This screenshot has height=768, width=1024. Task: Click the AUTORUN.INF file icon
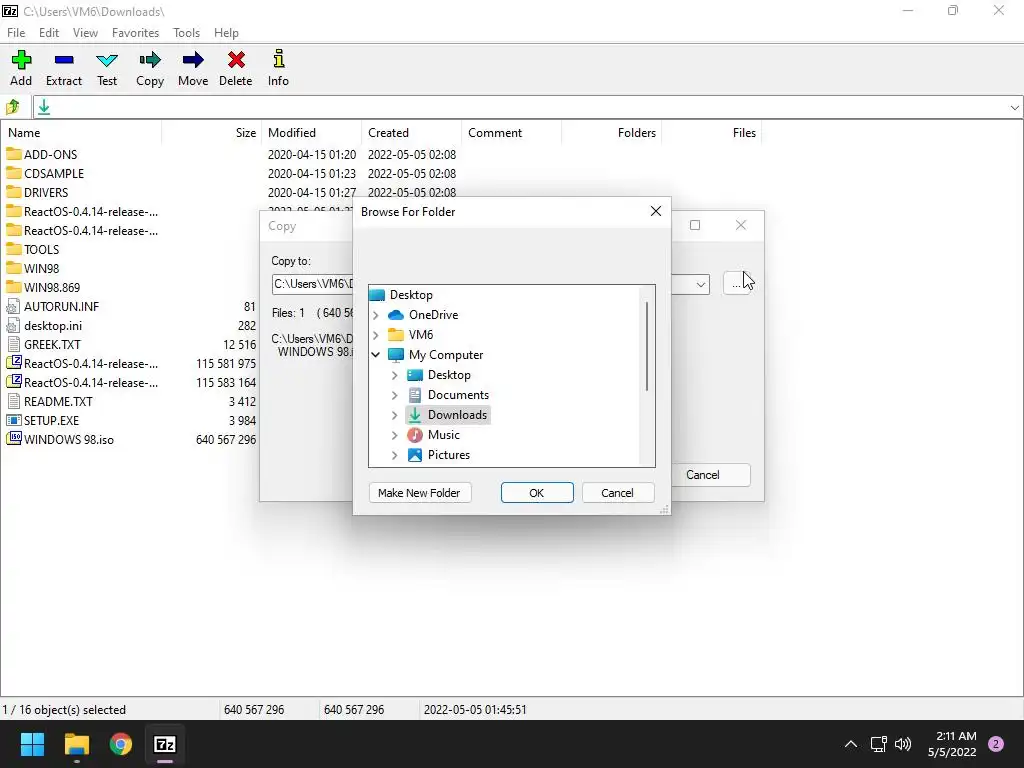pyautogui.click(x=13, y=306)
